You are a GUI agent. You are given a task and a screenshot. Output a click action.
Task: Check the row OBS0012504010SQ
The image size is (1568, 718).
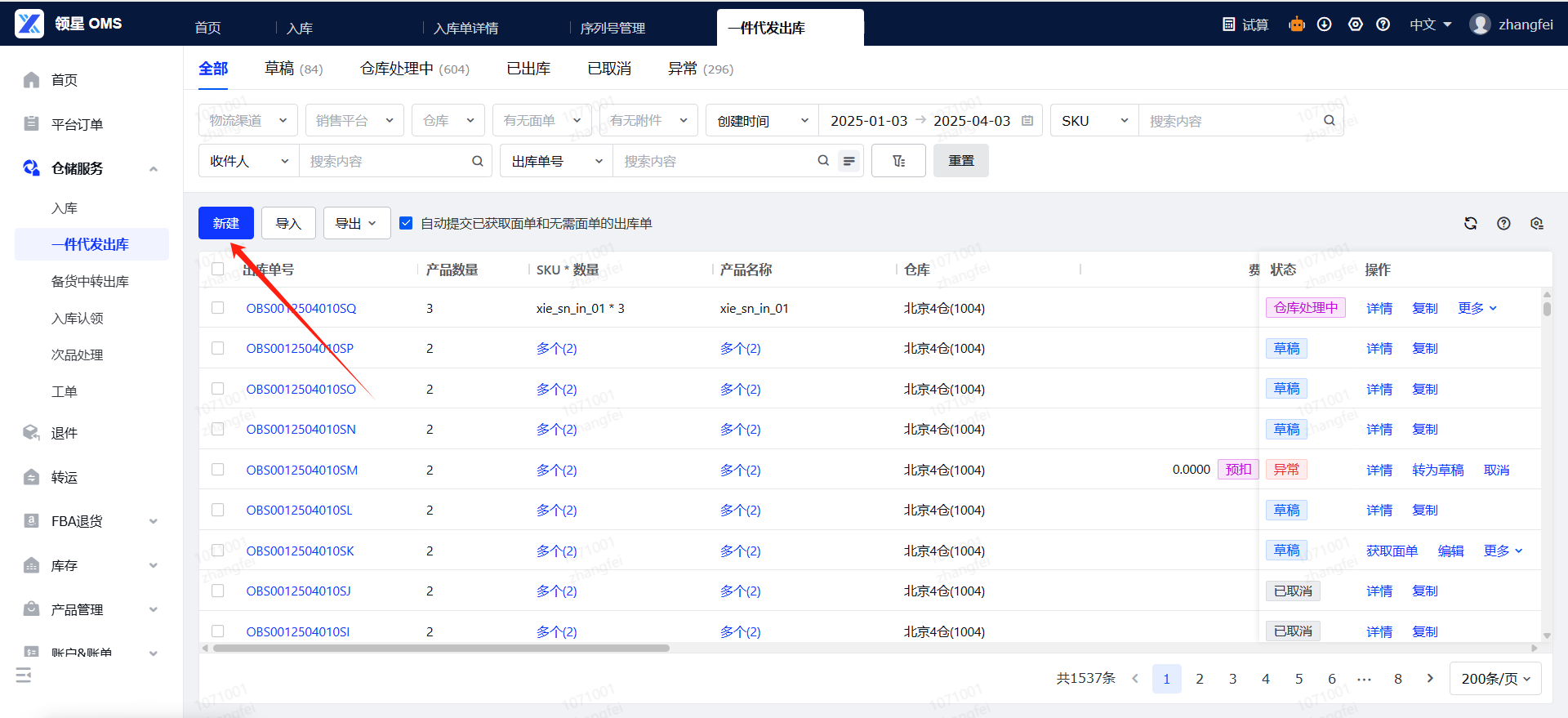217,308
